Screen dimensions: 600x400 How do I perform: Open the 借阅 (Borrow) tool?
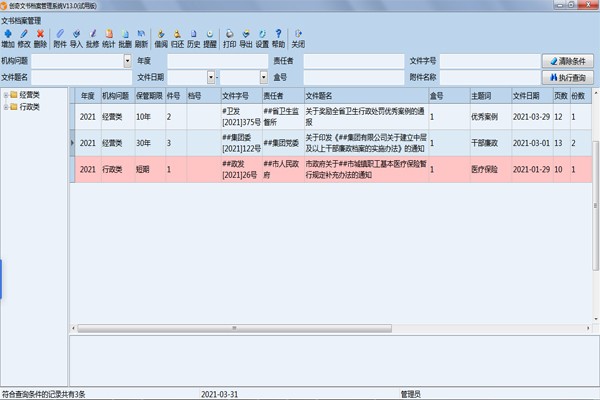point(160,39)
